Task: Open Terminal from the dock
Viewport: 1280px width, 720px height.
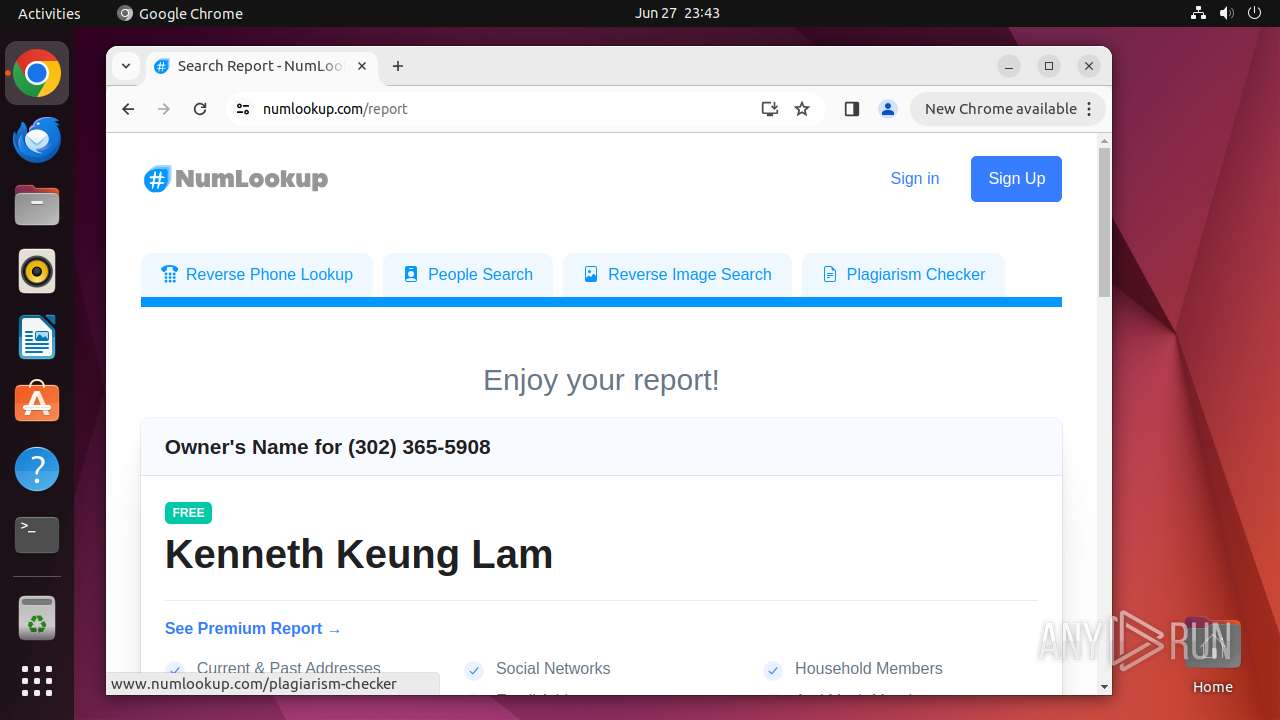Action: pyautogui.click(x=37, y=535)
